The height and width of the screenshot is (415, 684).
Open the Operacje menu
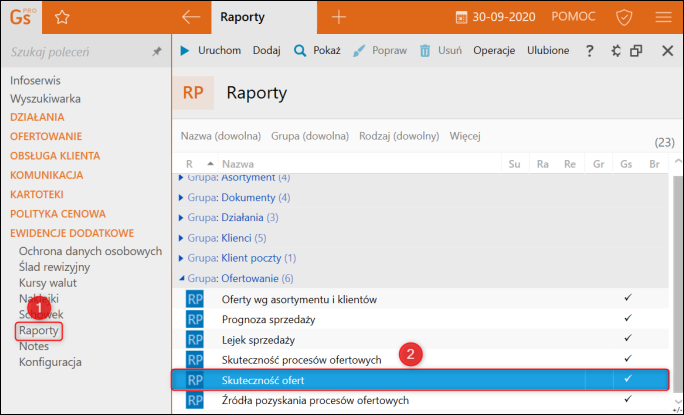tap(493, 50)
